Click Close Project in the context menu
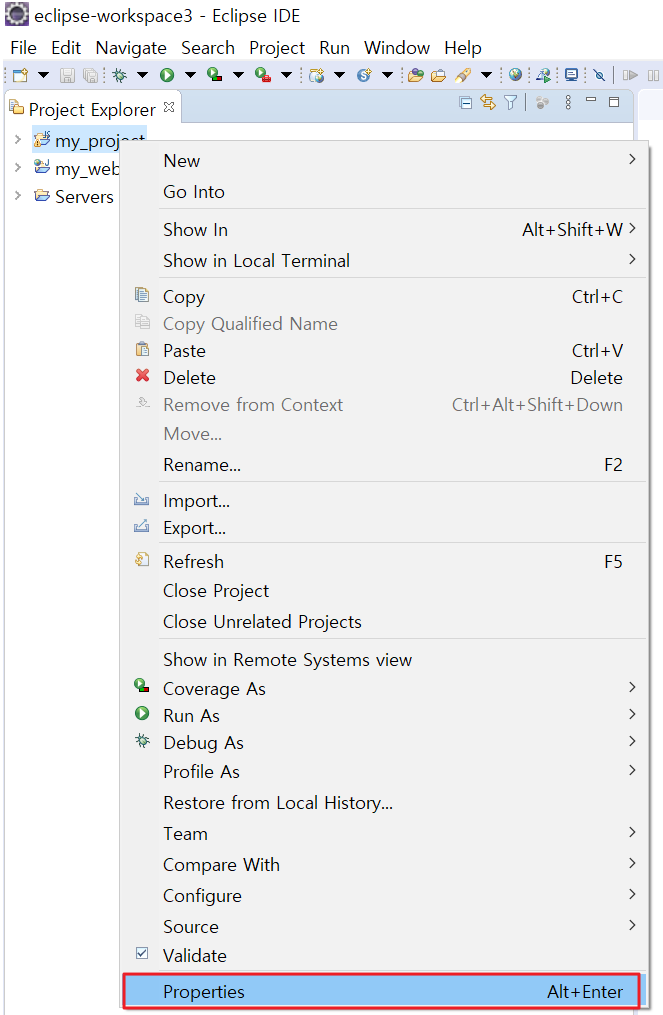This screenshot has height=1015, width=663. pyautogui.click(x=215, y=591)
